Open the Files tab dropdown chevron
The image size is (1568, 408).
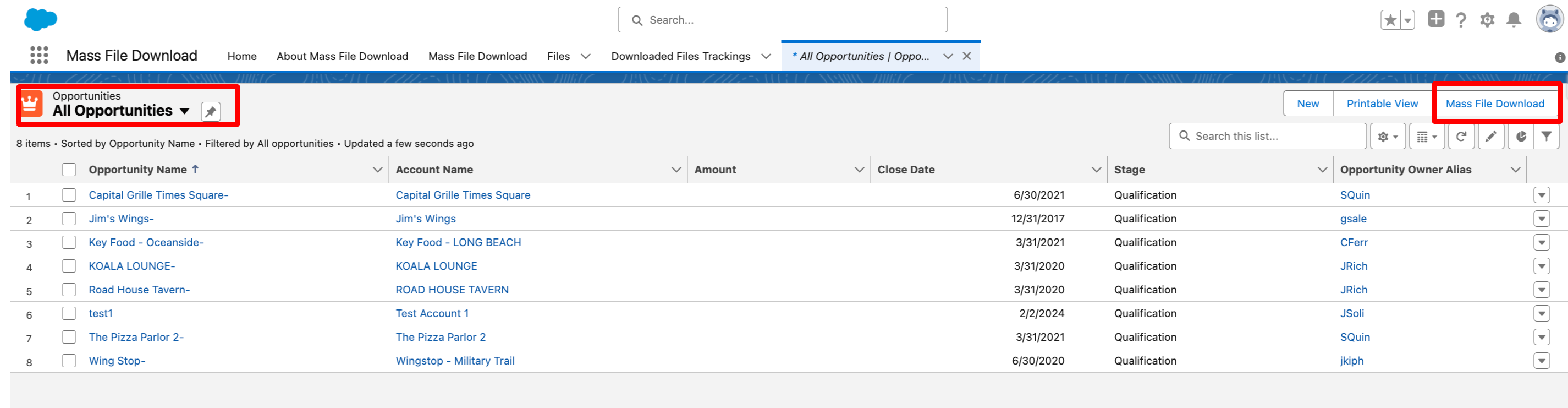click(x=586, y=56)
